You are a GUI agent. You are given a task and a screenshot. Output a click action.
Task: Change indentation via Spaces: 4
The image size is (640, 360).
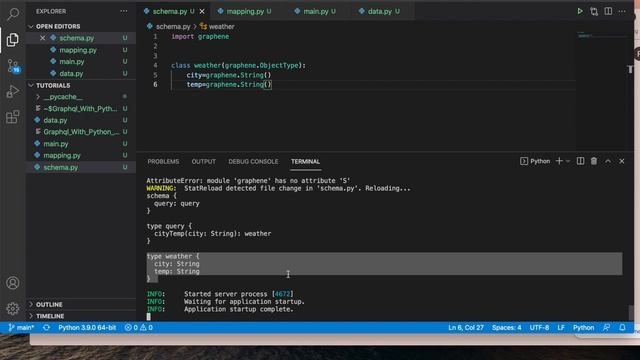(507, 328)
